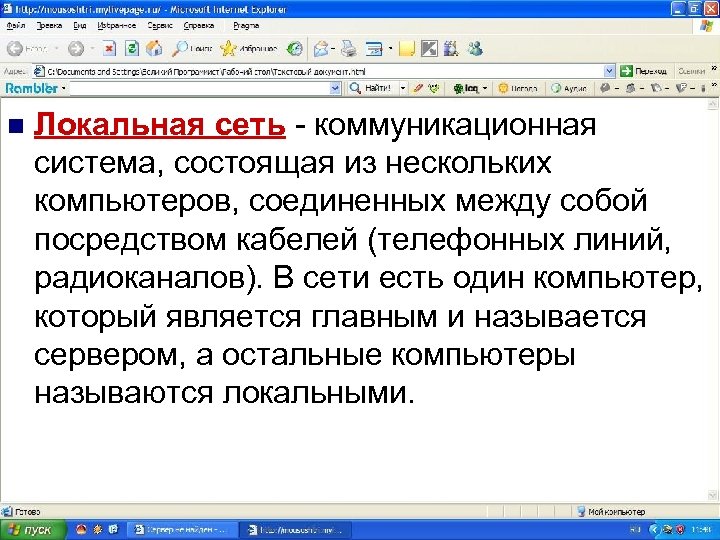The image size is (720, 540).
Task: Open Search with magnifier icon
Action: click(192, 48)
